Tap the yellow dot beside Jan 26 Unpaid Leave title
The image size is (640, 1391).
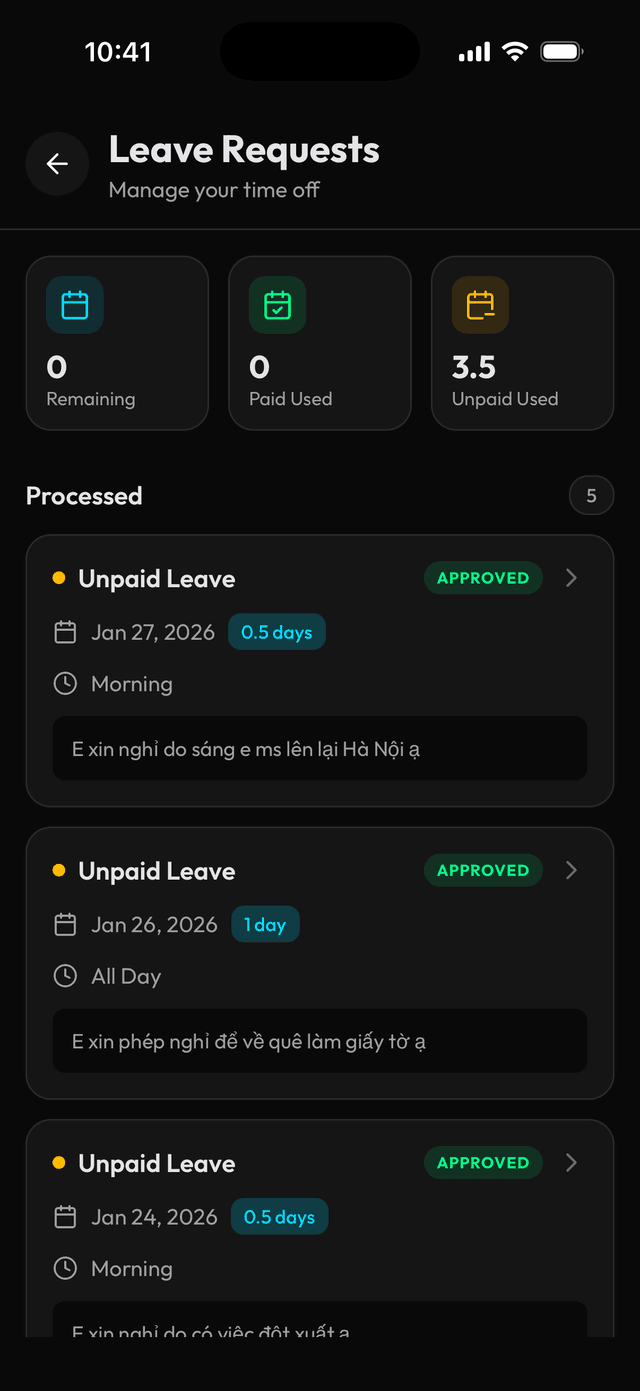(x=58, y=871)
